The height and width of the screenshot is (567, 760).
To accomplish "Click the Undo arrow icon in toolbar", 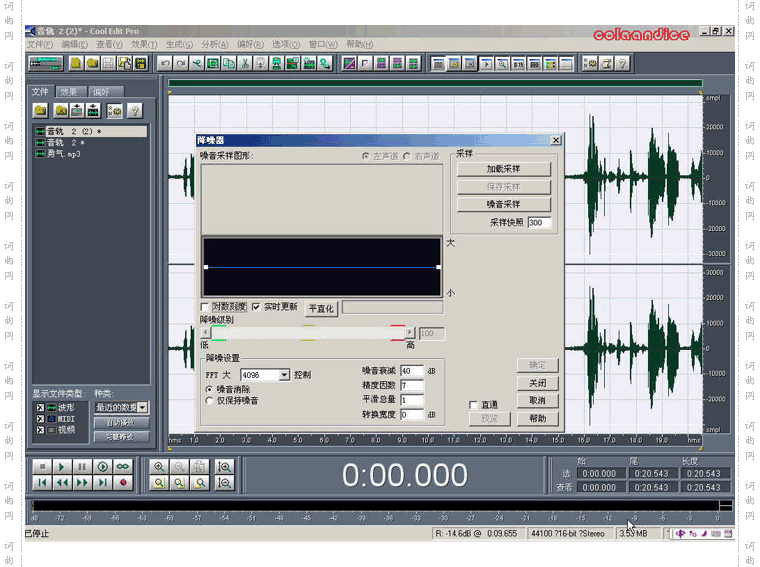I will [x=165, y=63].
